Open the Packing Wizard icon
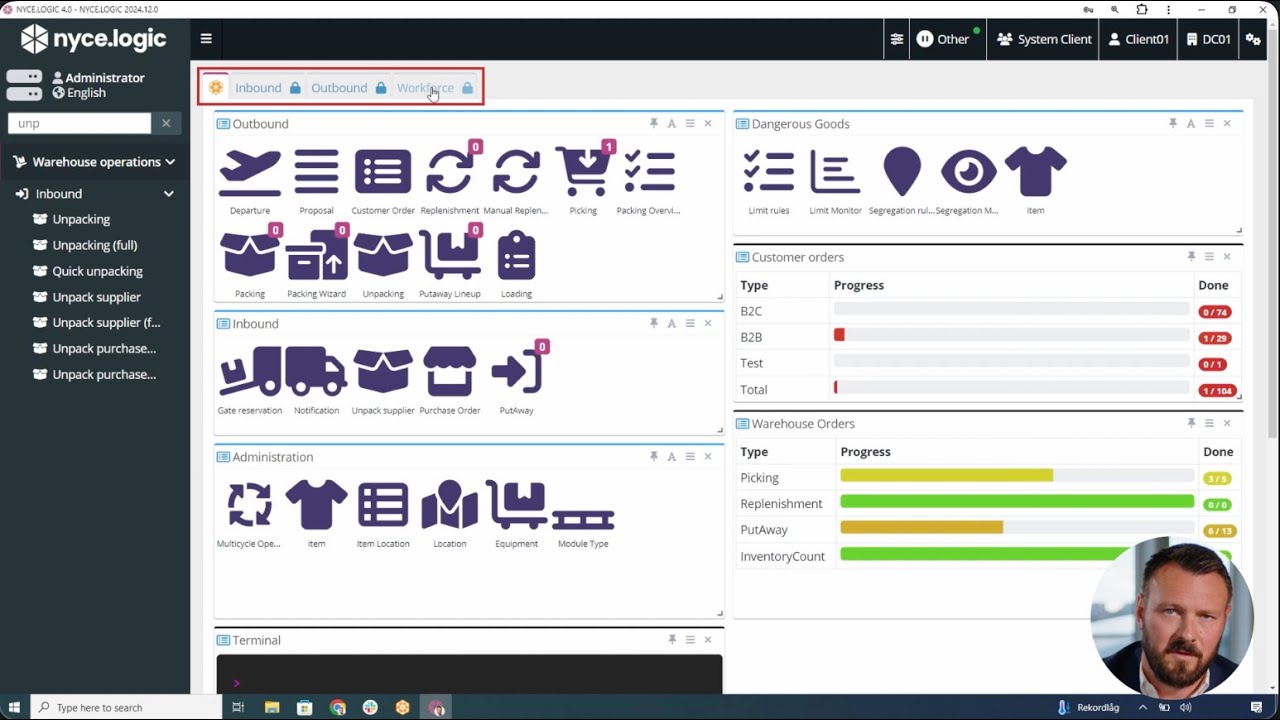Image resolution: width=1280 pixels, height=720 pixels. tap(316, 255)
